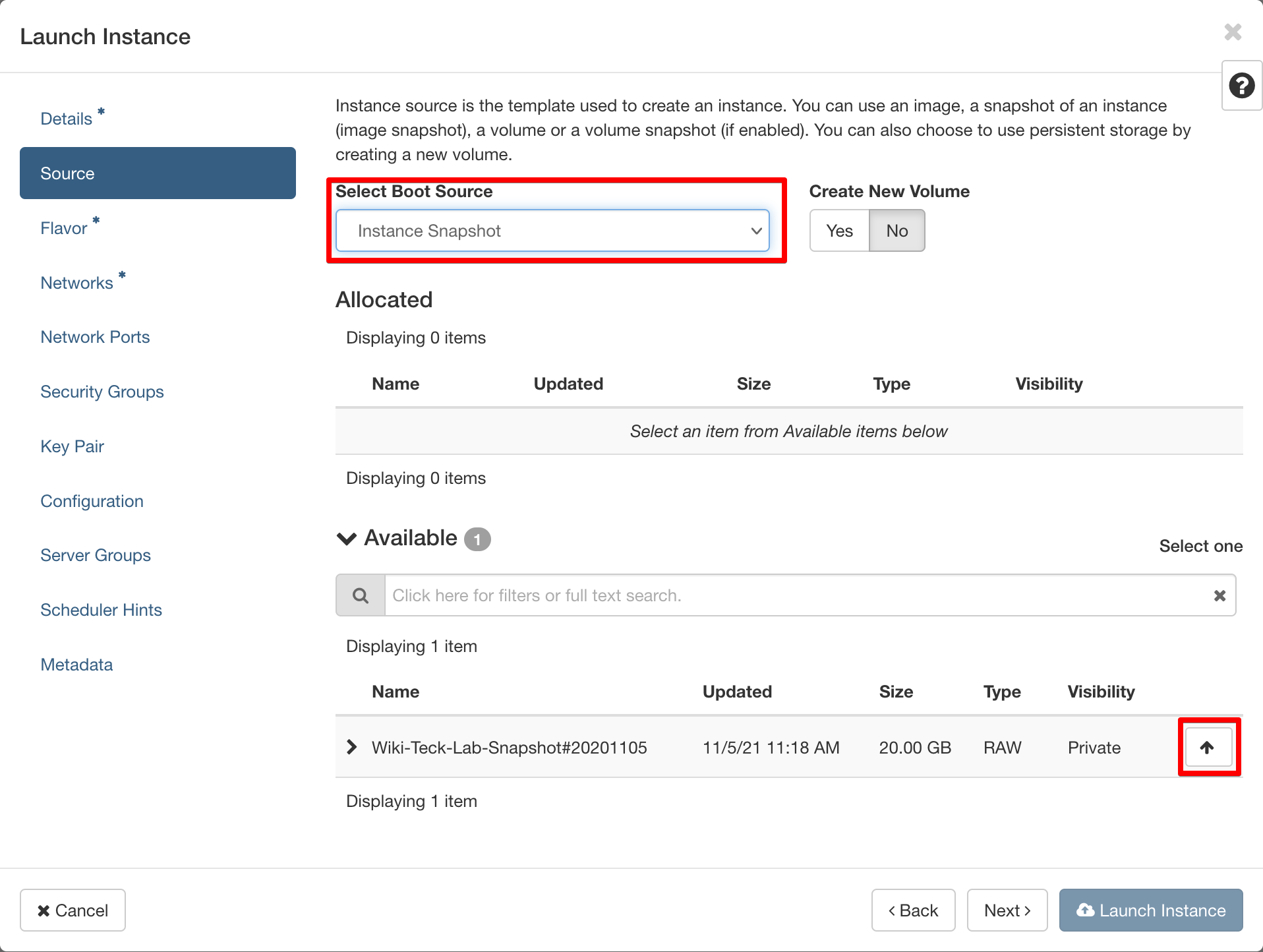Focus the filters text search field
Viewport: 1263px width, 952px height.
[798, 595]
